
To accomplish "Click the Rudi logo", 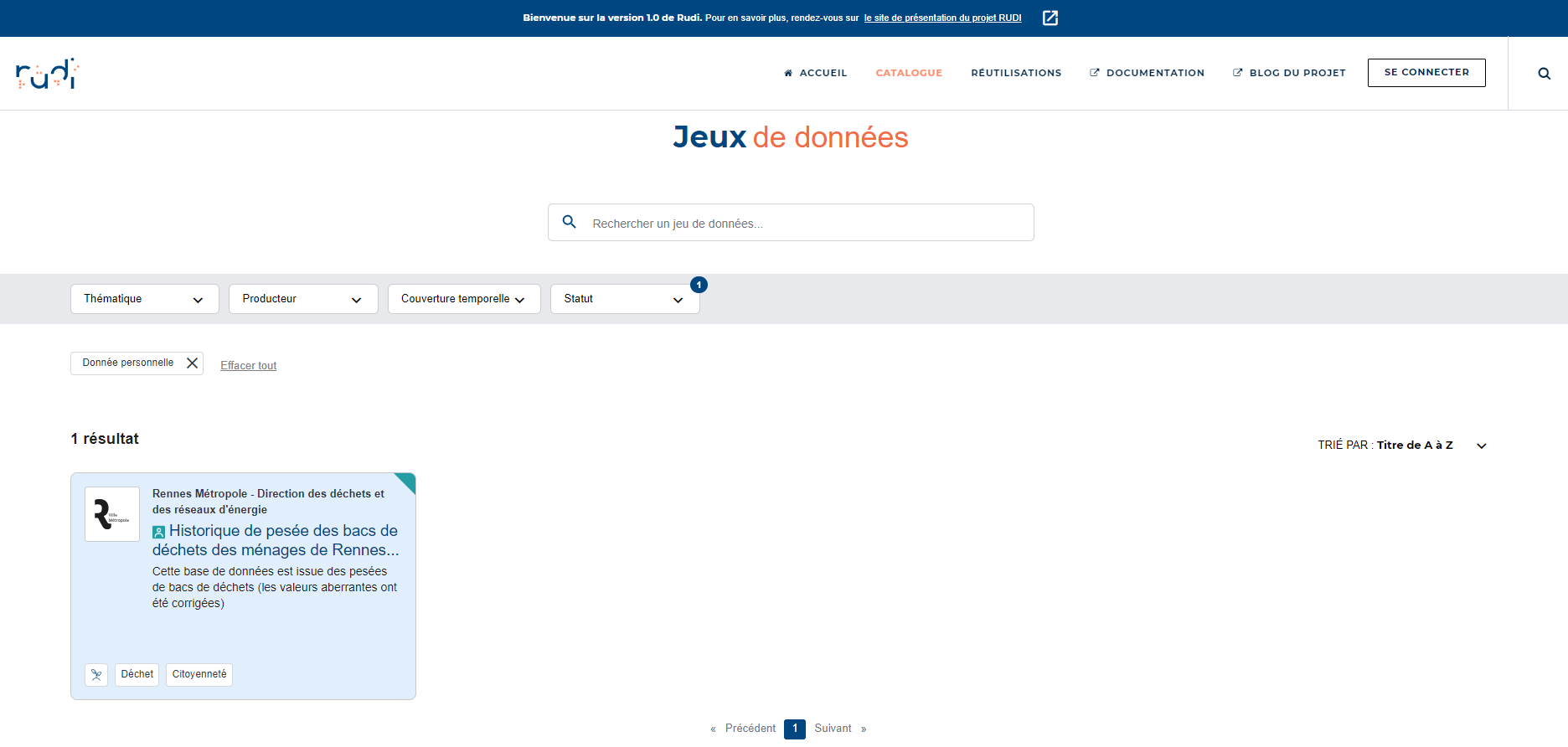I will click(x=48, y=74).
